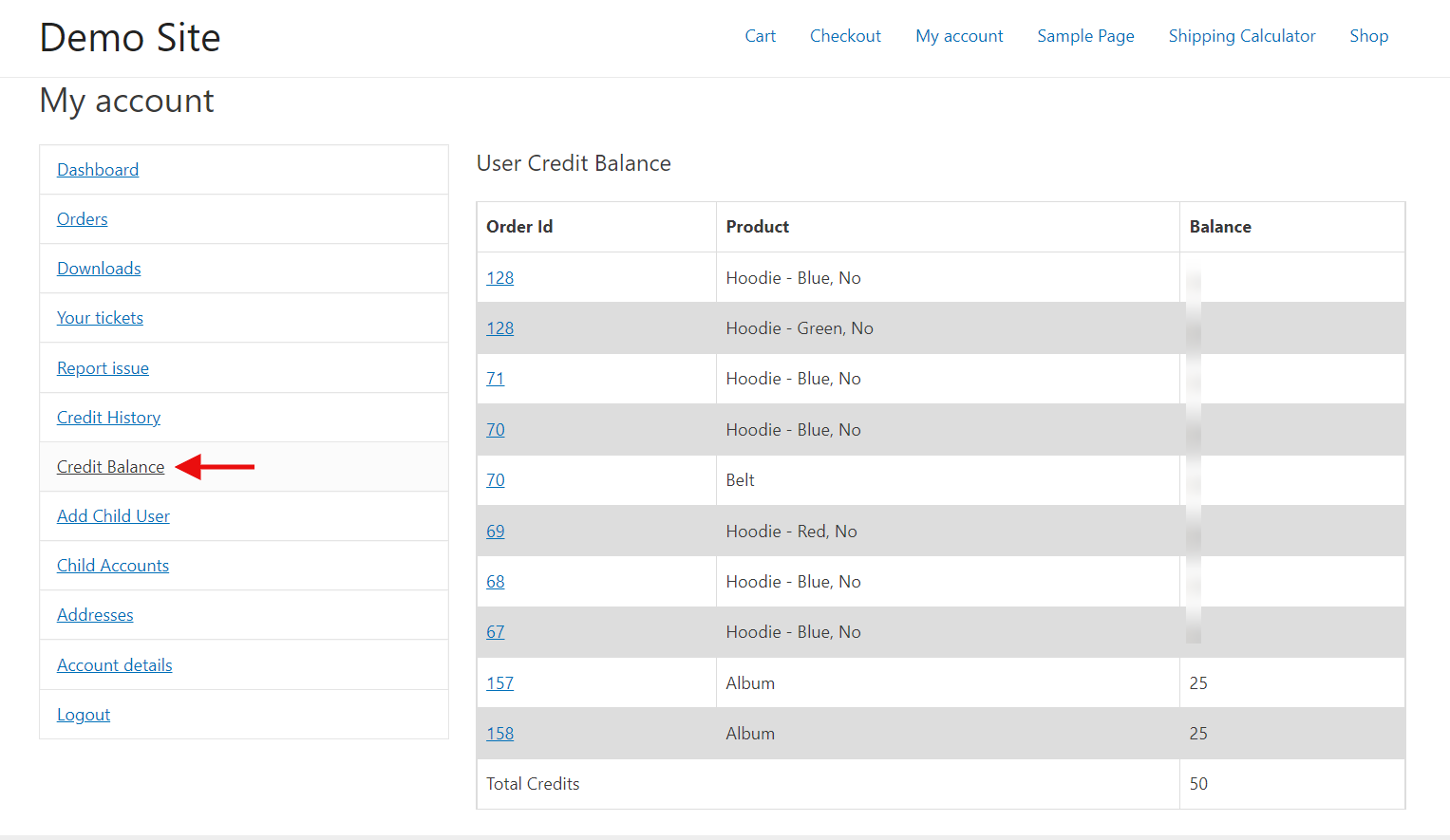Open order 70 for Hoodie - Blue
The width and height of the screenshot is (1450, 840).
click(x=495, y=430)
